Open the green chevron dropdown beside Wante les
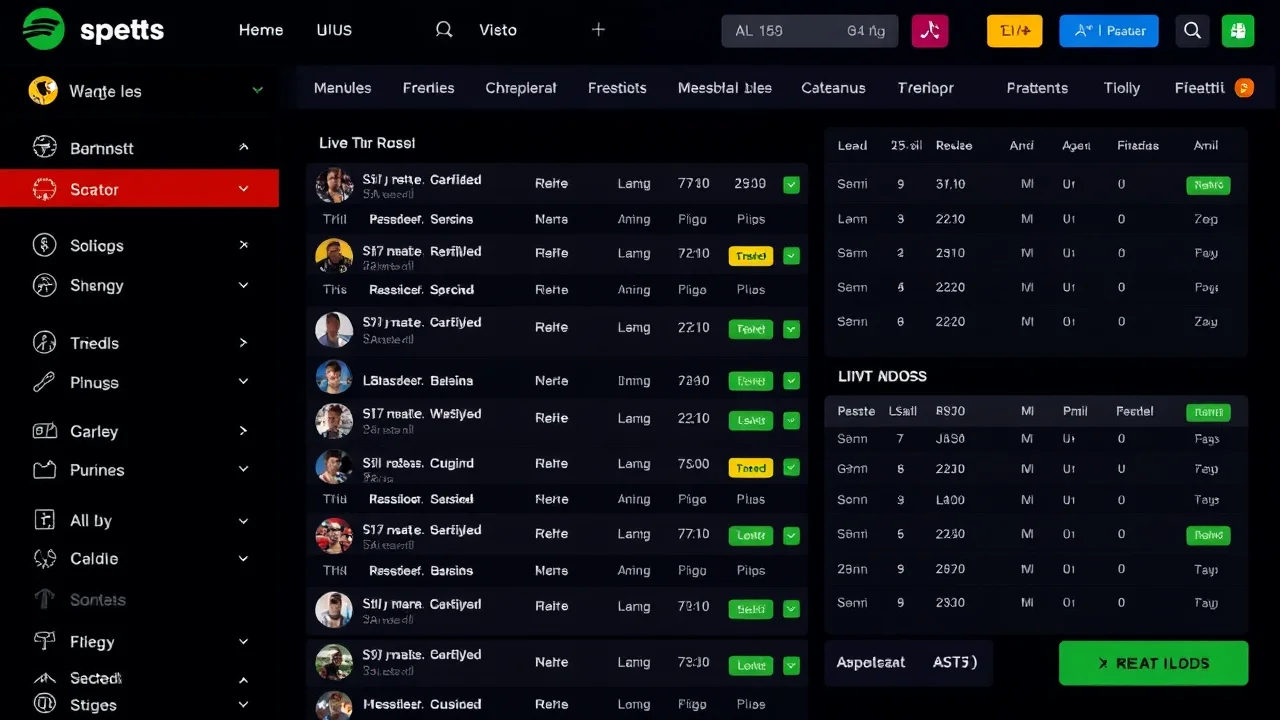1280x720 pixels. point(257,90)
